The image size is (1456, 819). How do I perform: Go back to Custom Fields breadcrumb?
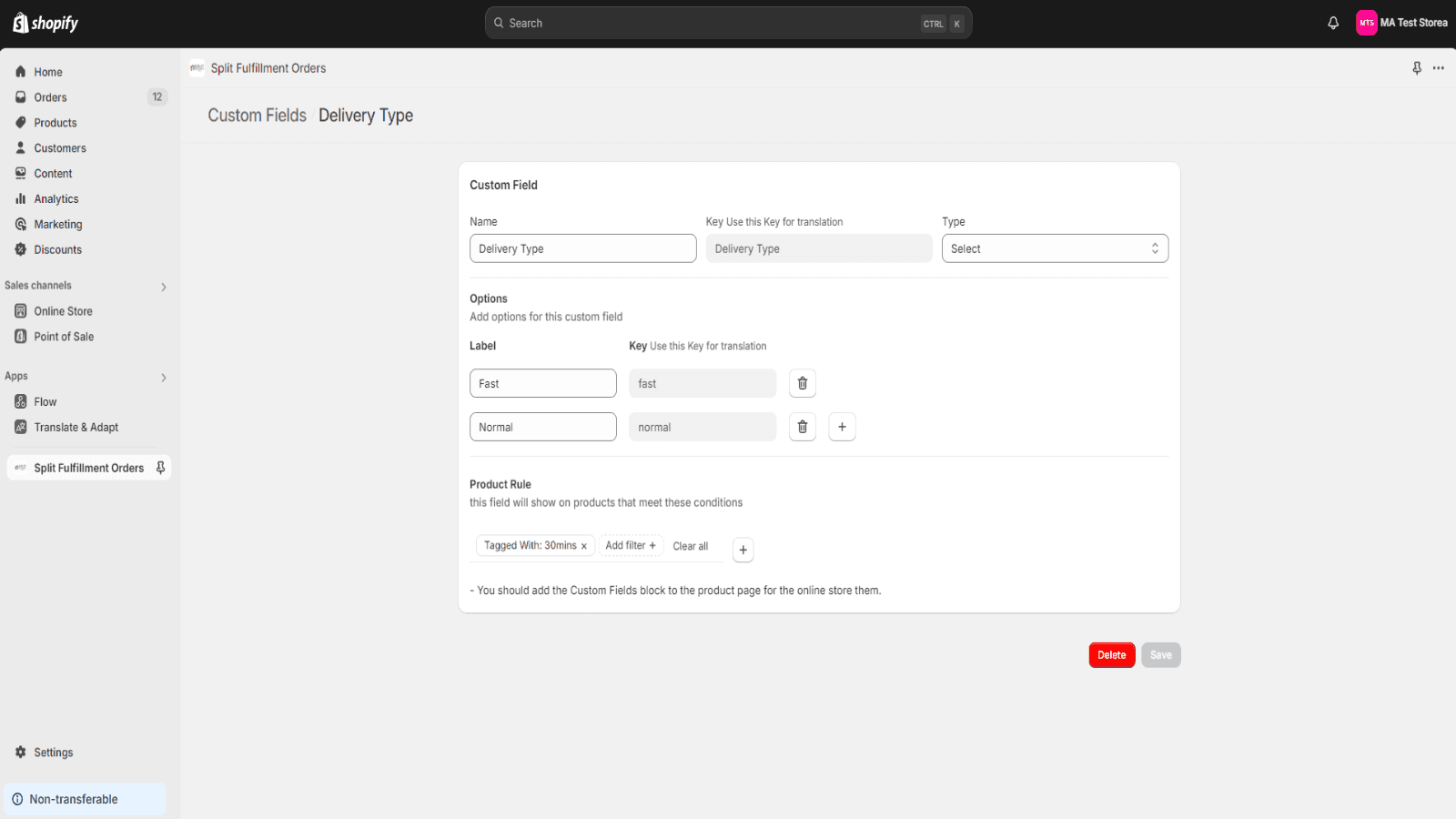click(257, 116)
